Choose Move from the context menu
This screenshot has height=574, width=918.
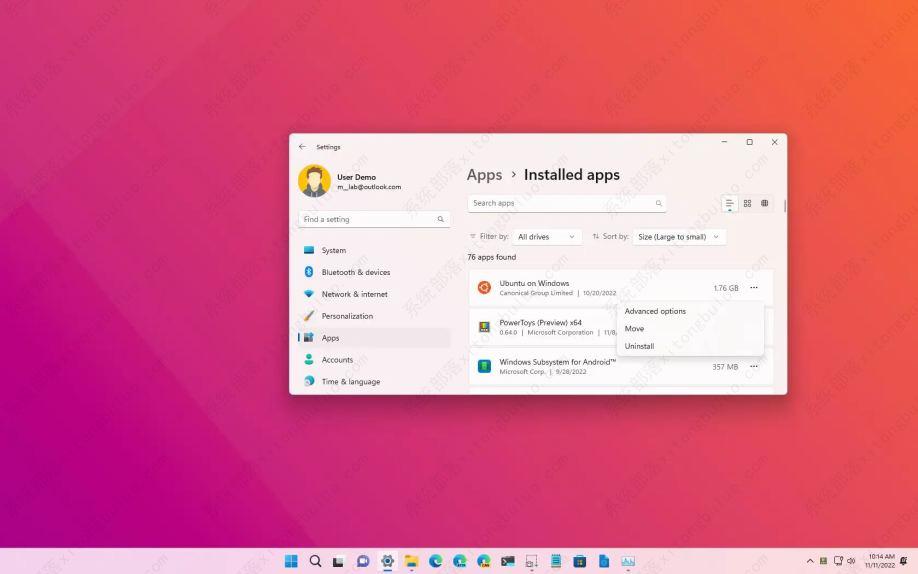(635, 328)
